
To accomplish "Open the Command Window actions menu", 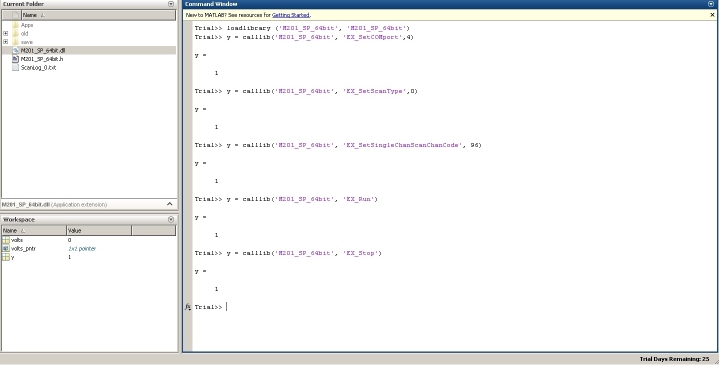I will point(712,4).
